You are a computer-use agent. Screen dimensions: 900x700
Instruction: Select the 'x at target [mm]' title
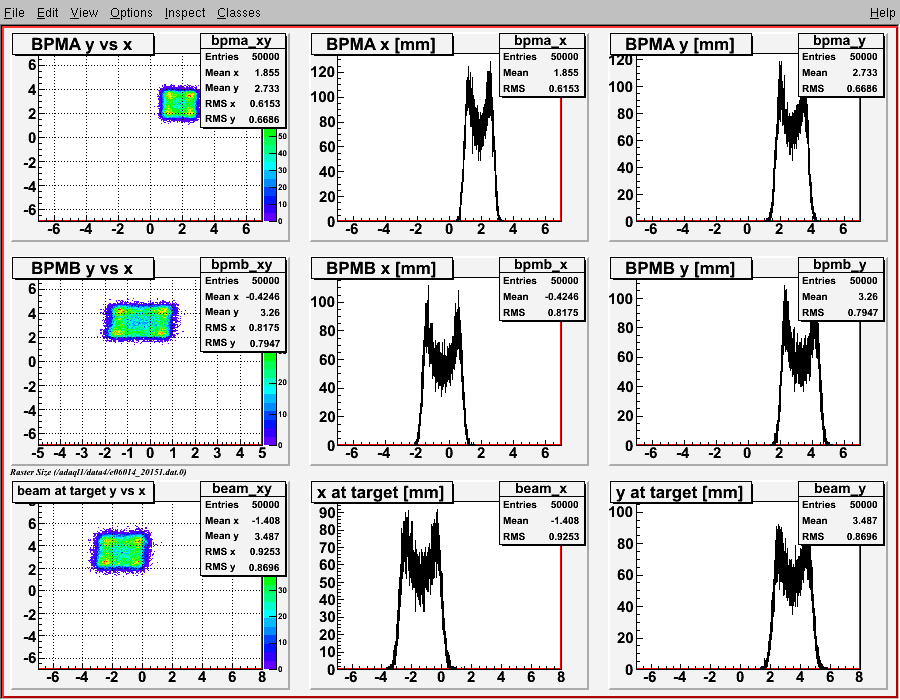click(382, 492)
